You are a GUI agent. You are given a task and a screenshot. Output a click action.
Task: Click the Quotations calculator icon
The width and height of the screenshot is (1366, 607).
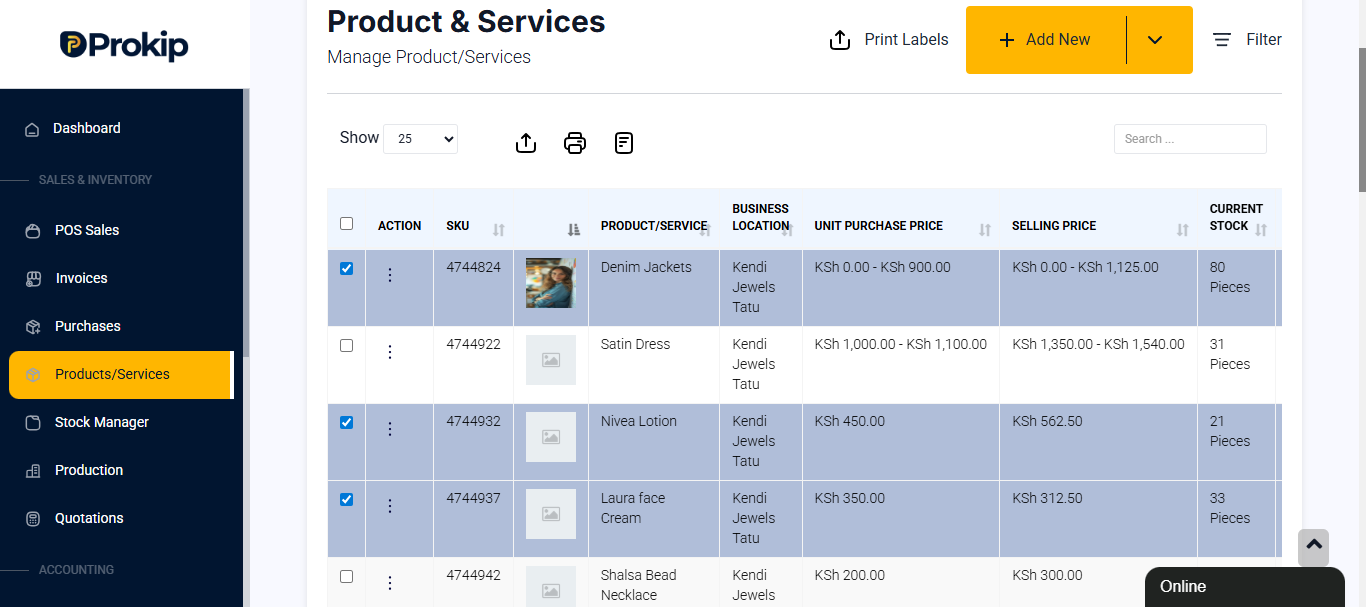point(33,519)
